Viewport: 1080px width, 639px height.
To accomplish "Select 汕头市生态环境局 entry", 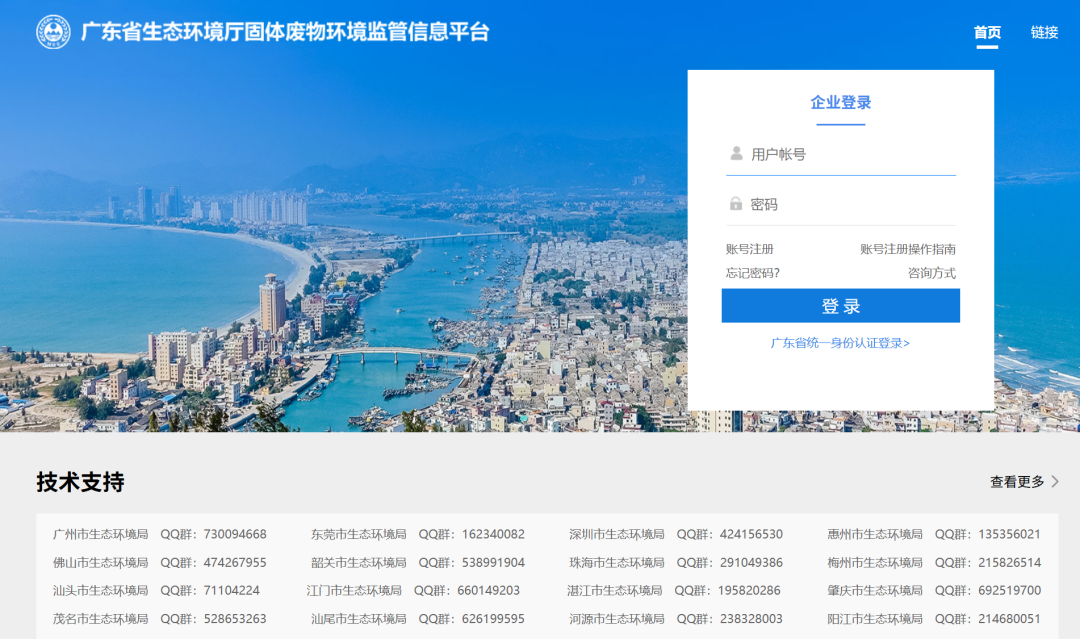I will tap(101, 591).
